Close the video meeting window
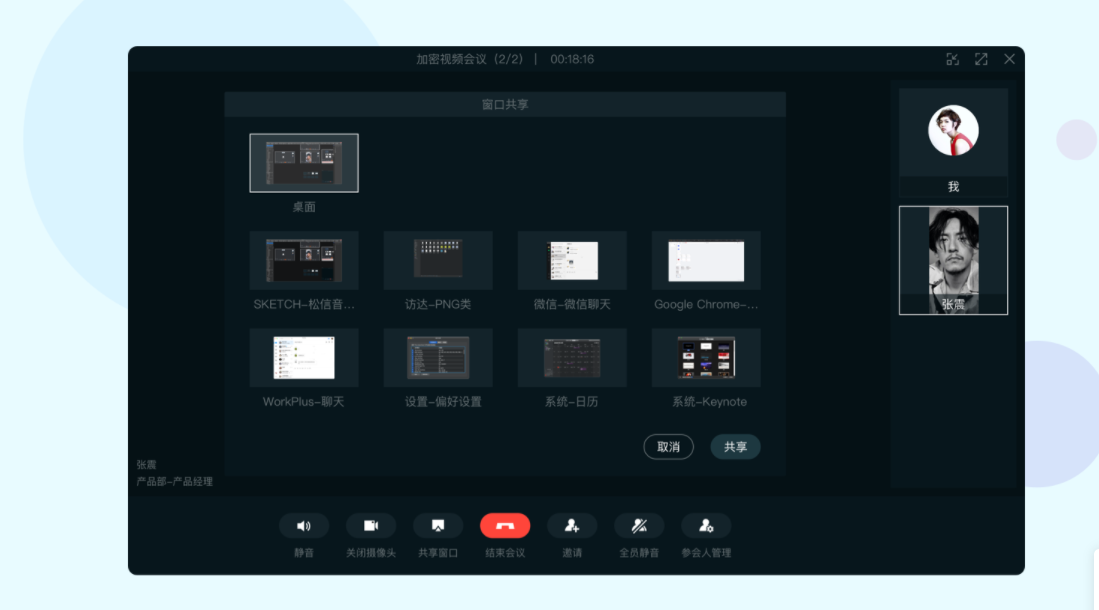 click(1009, 60)
